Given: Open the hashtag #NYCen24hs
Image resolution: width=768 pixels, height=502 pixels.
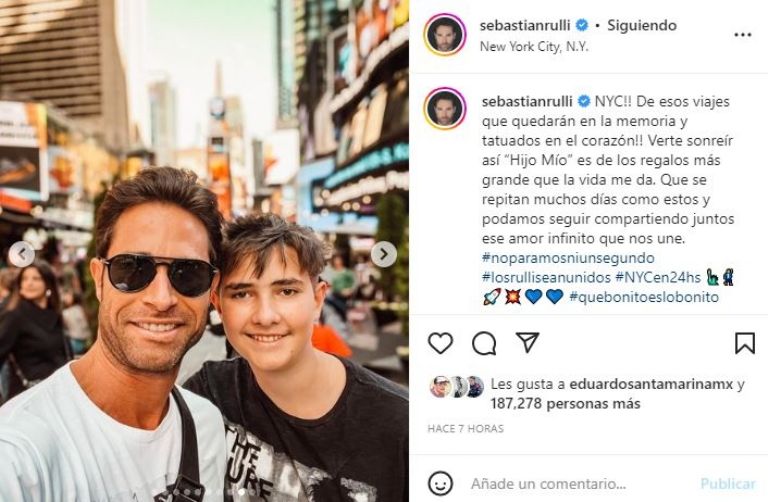Looking at the screenshot, I should click(x=658, y=277).
